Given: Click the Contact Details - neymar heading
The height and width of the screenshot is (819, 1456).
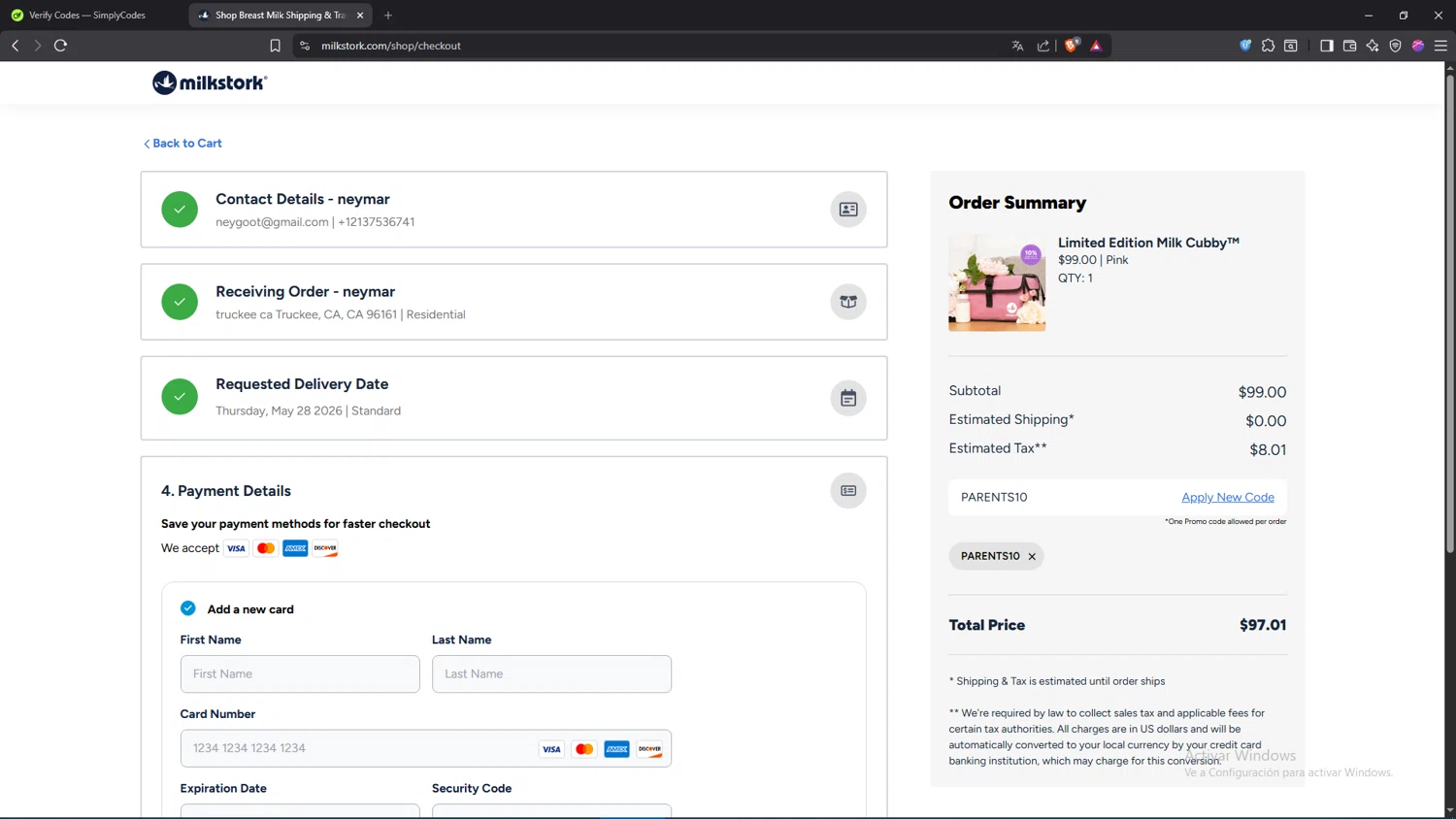Looking at the screenshot, I should pos(303,199).
